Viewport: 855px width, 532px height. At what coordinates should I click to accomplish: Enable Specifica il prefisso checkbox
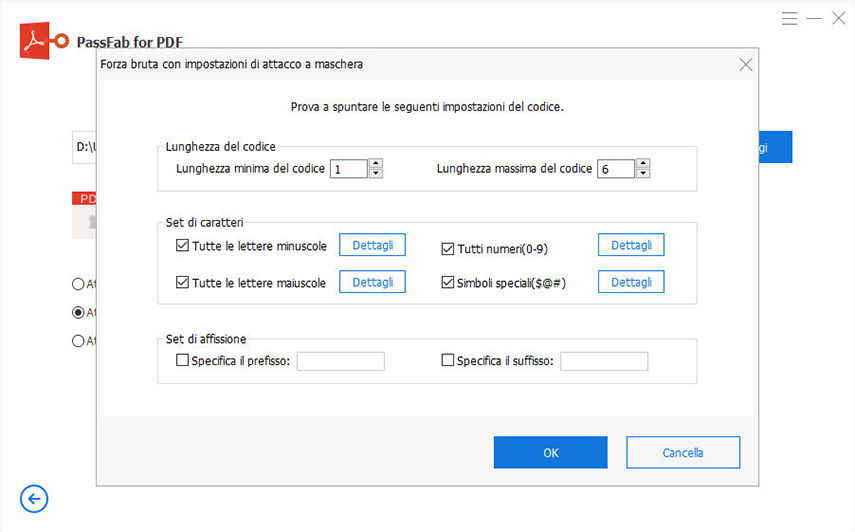point(182,360)
